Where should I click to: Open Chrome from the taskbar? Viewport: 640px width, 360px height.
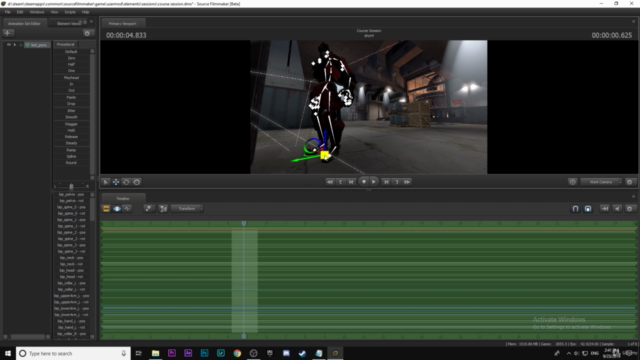(237, 353)
